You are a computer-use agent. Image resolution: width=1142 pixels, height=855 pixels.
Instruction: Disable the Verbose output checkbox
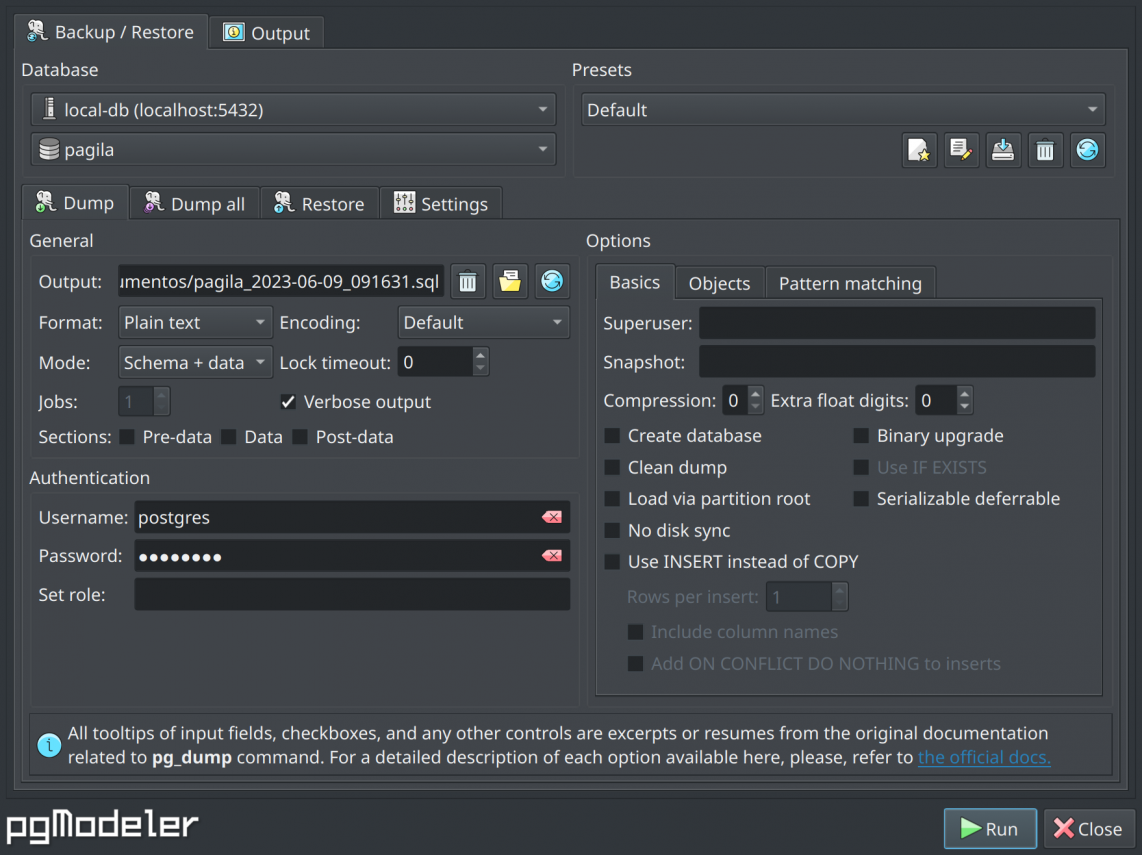[288, 401]
